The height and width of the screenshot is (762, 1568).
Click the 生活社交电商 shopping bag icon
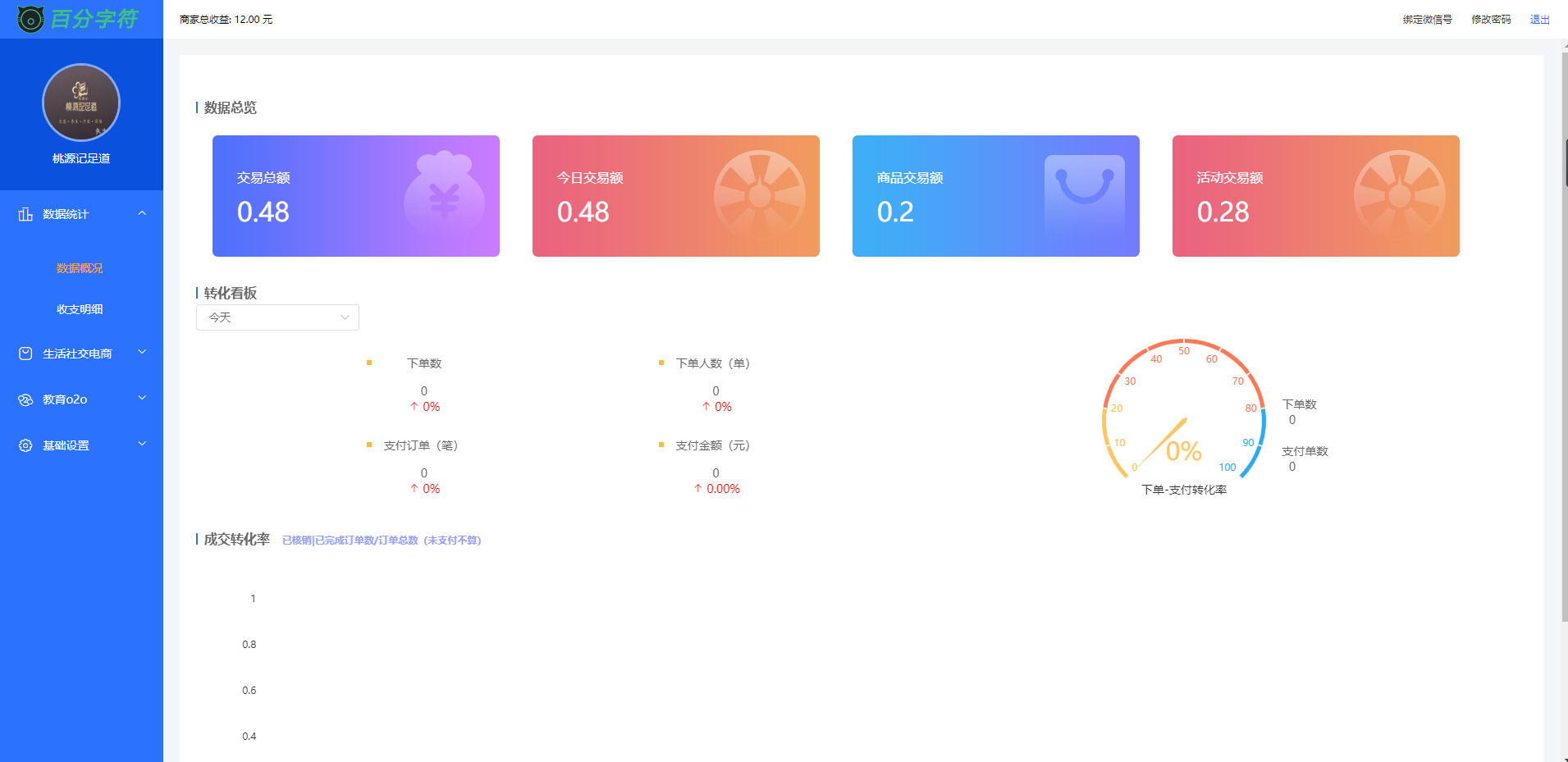(x=25, y=354)
